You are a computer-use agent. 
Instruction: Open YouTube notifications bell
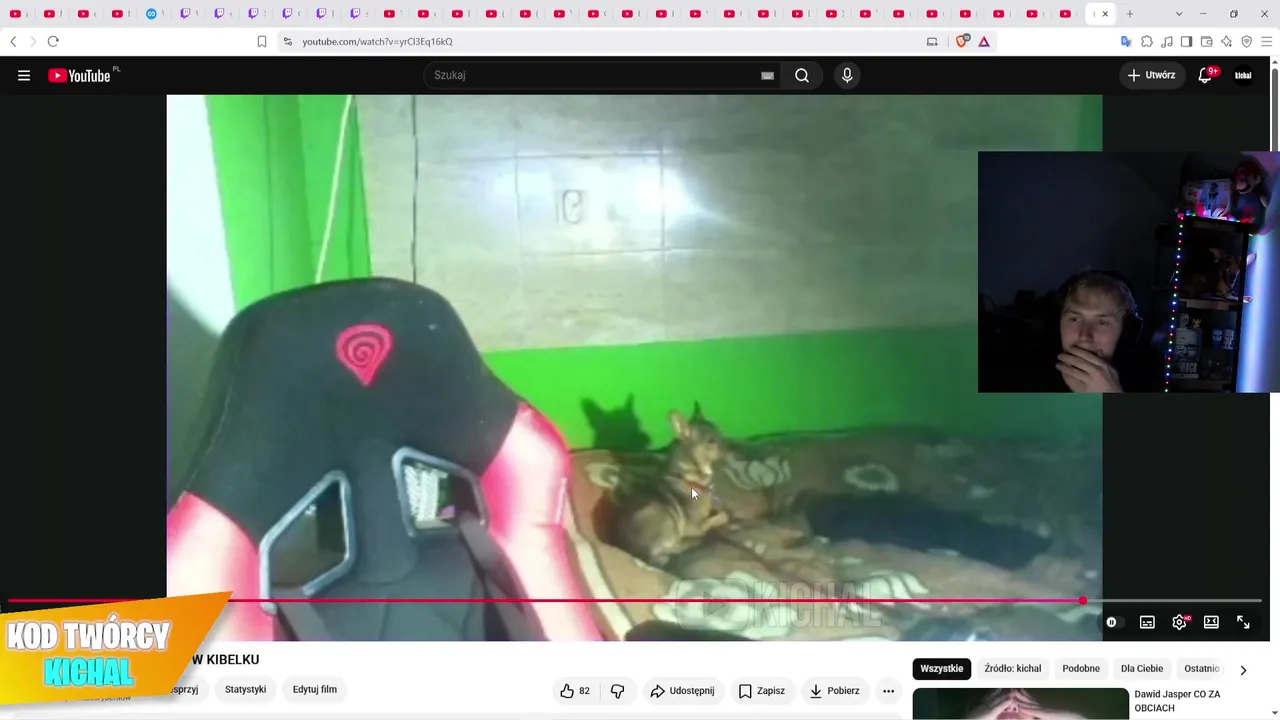point(1205,75)
